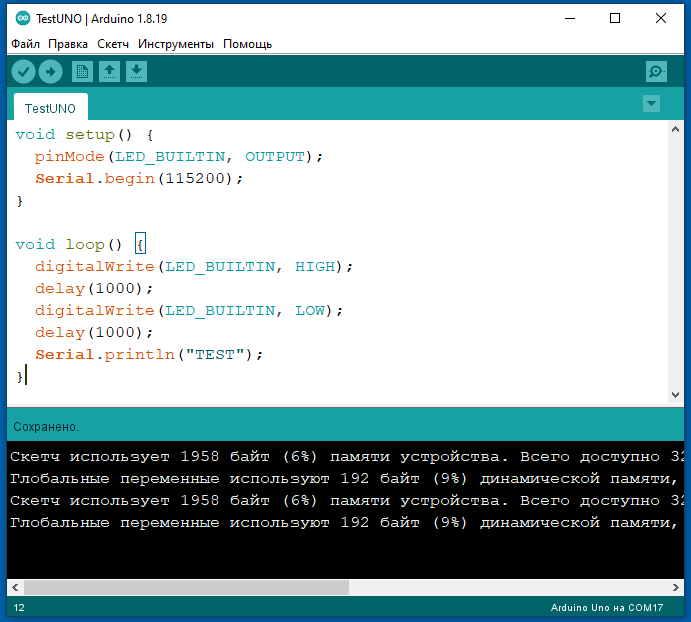Click the 'pinMode(LED_BUILTIN, OUTPUT);' line
The image size is (691, 622).
[x=179, y=156]
